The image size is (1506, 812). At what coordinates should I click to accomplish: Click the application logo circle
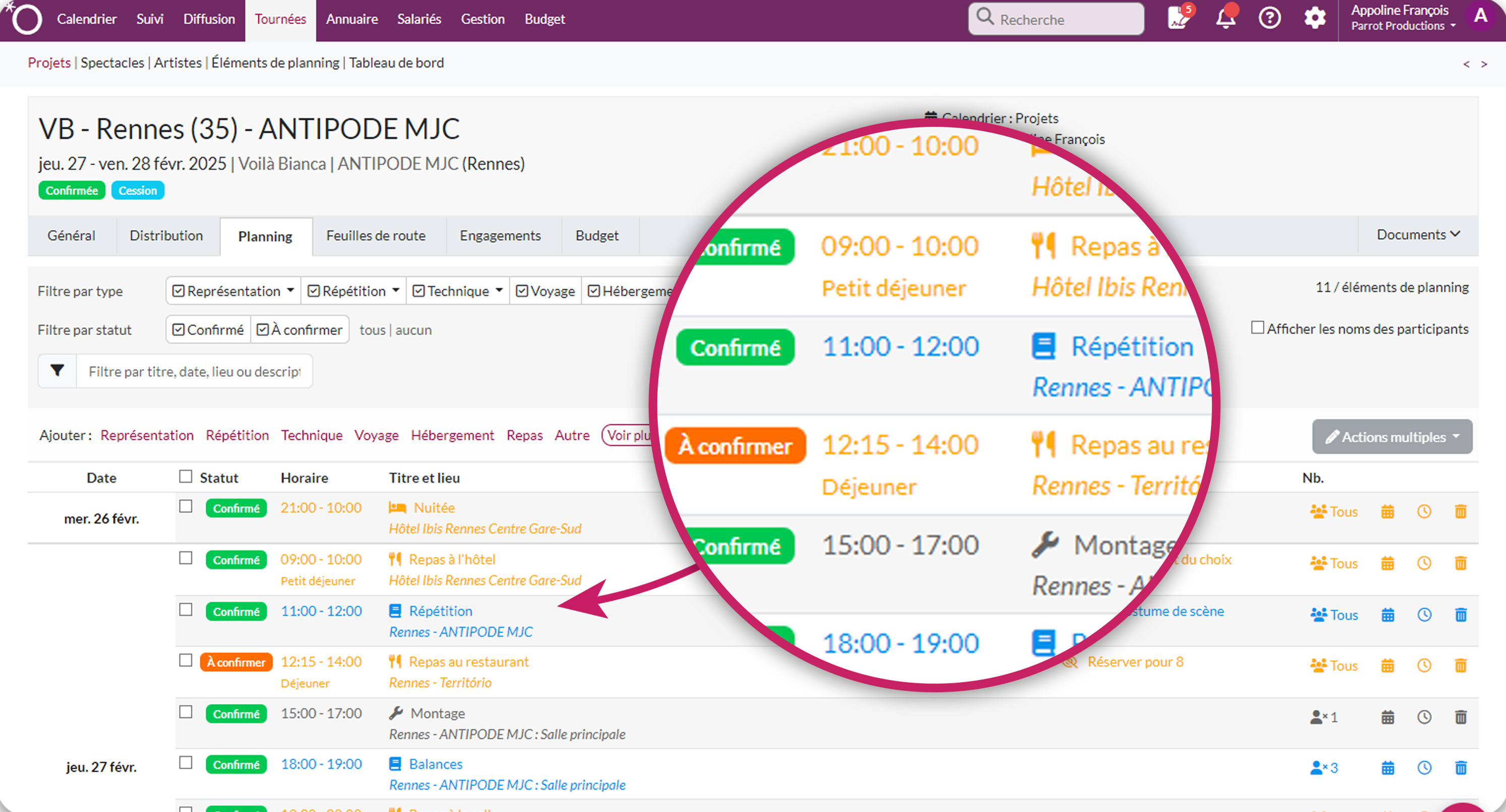pos(26,19)
